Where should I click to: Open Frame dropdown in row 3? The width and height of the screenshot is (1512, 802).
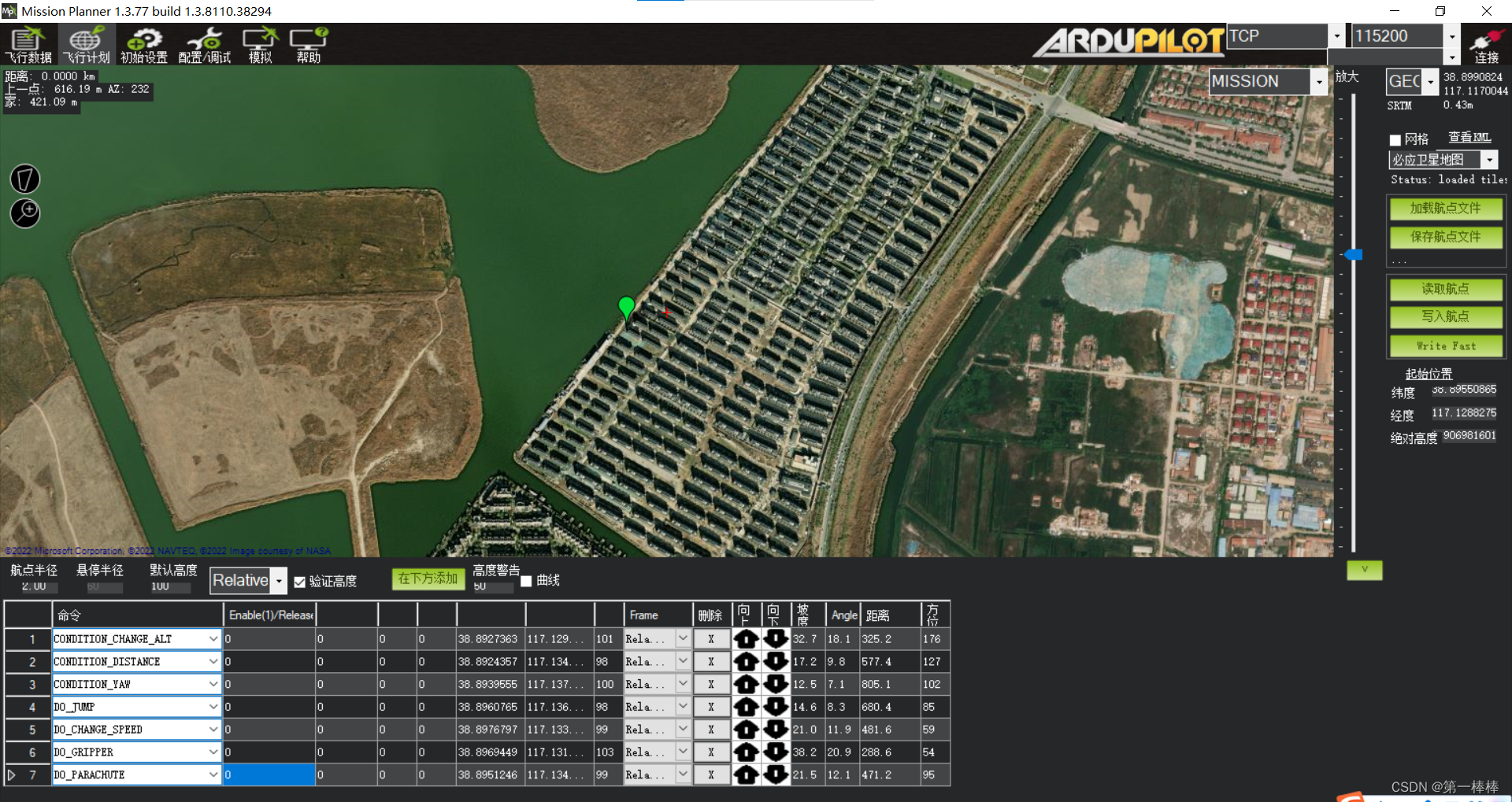click(683, 685)
